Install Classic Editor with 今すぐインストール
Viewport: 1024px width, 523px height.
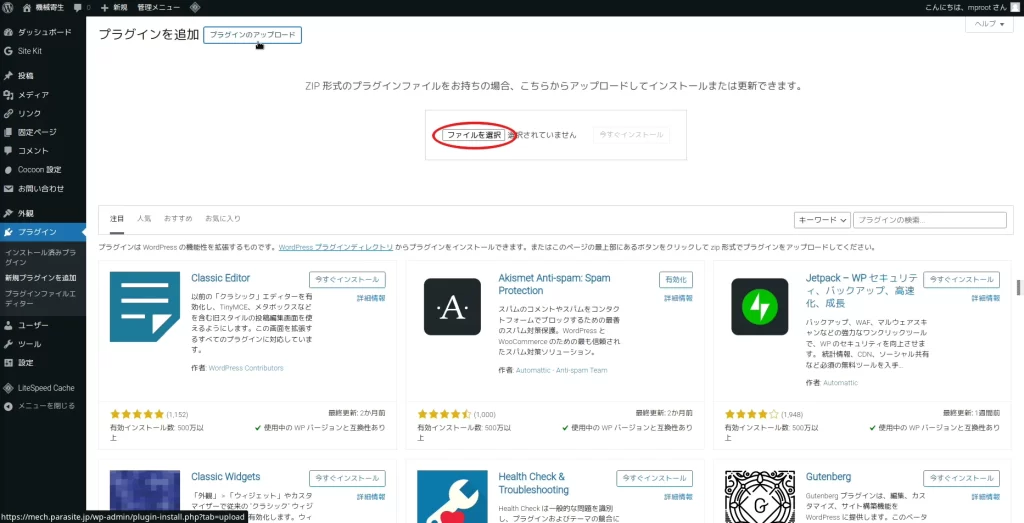[347, 280]
